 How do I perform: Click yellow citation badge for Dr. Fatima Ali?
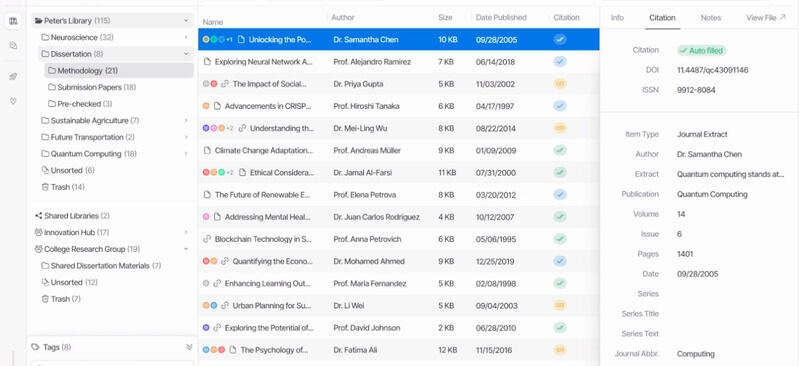point(560,350)
